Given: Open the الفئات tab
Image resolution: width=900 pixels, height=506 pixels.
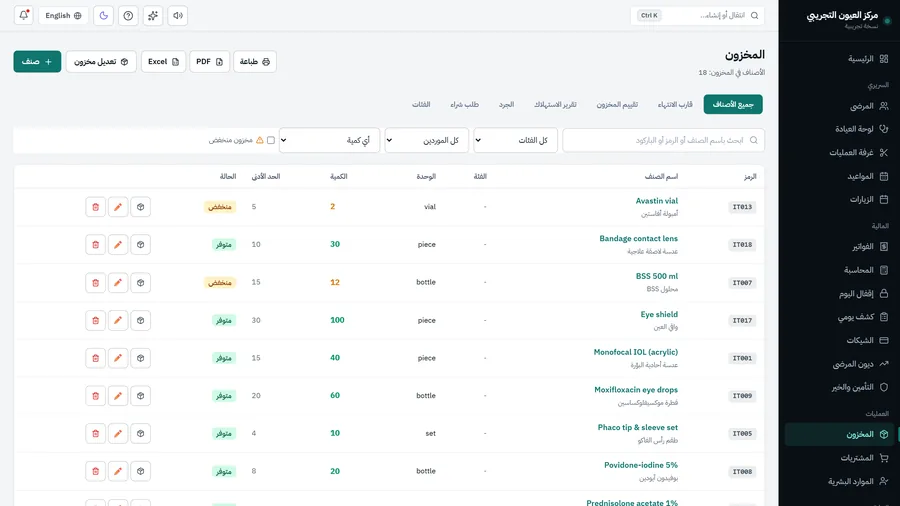Looking at the screenshot, I should click(421, 104).
